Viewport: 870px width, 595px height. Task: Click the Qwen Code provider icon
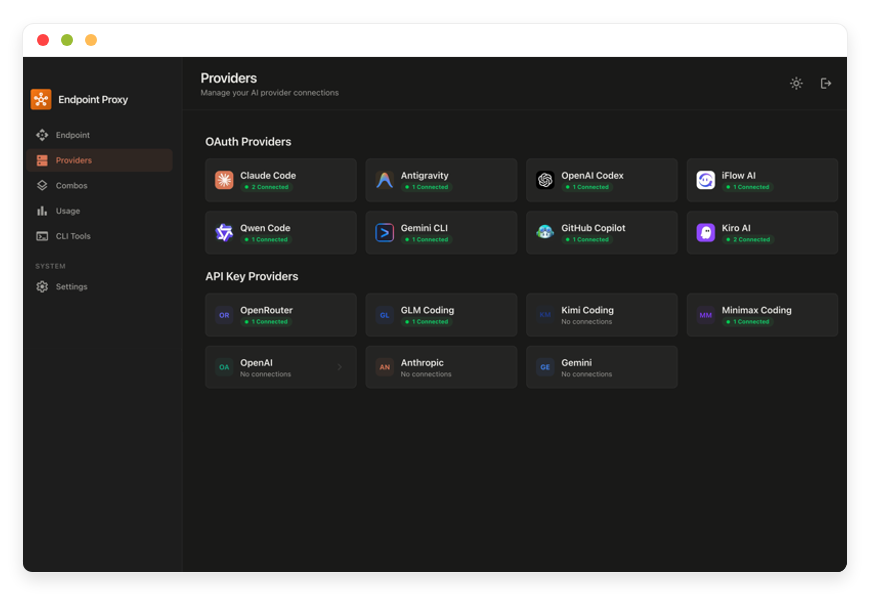click(224, 233)
